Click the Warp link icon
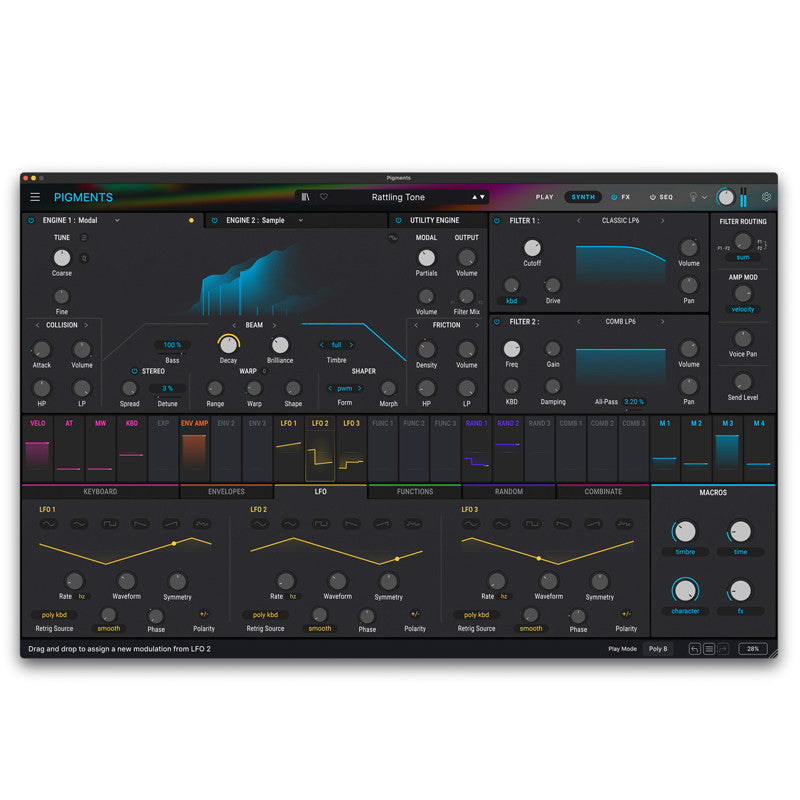The image size is (800, 800). coord(264,371)
